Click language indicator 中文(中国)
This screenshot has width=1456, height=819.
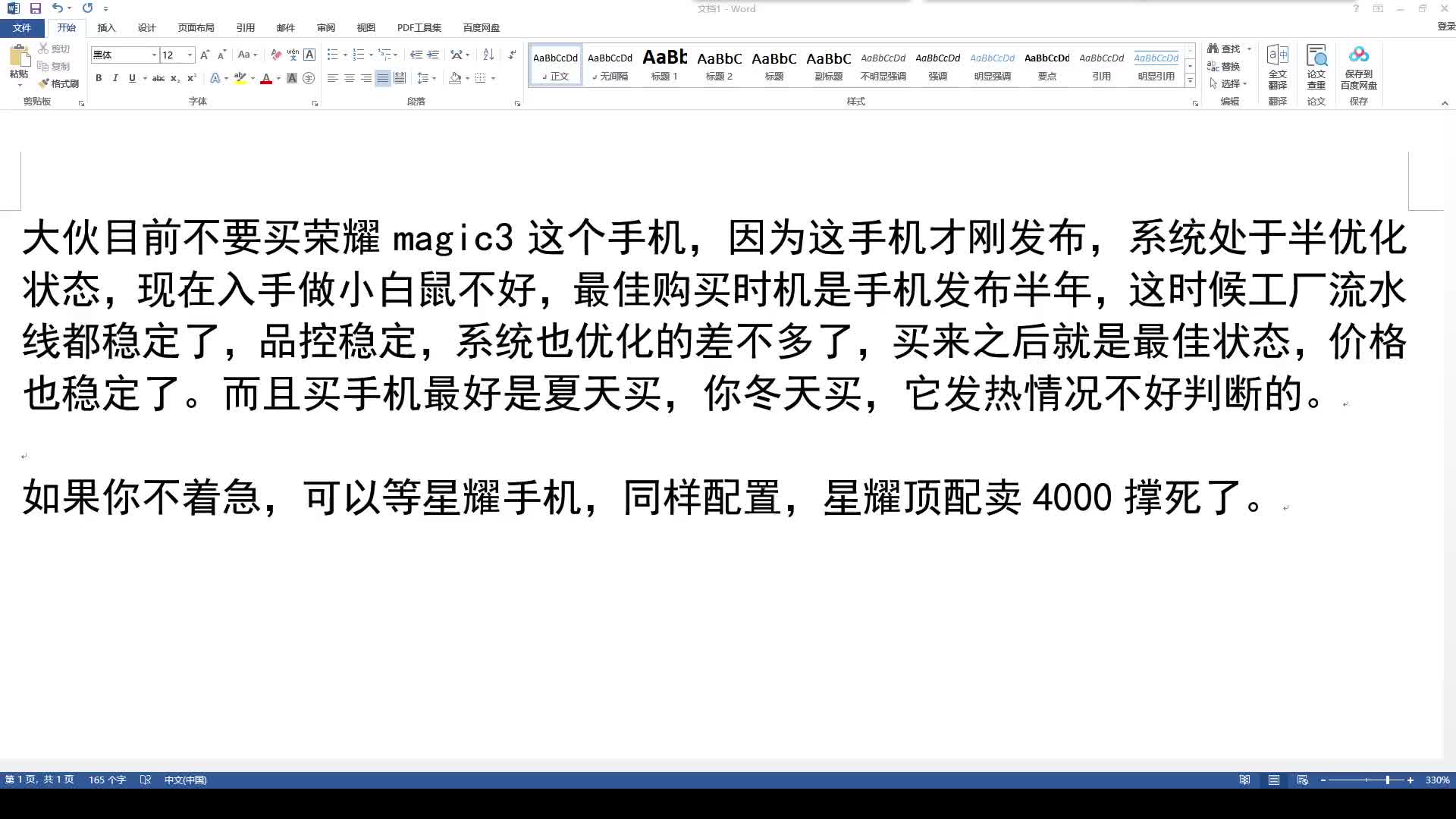185,780
